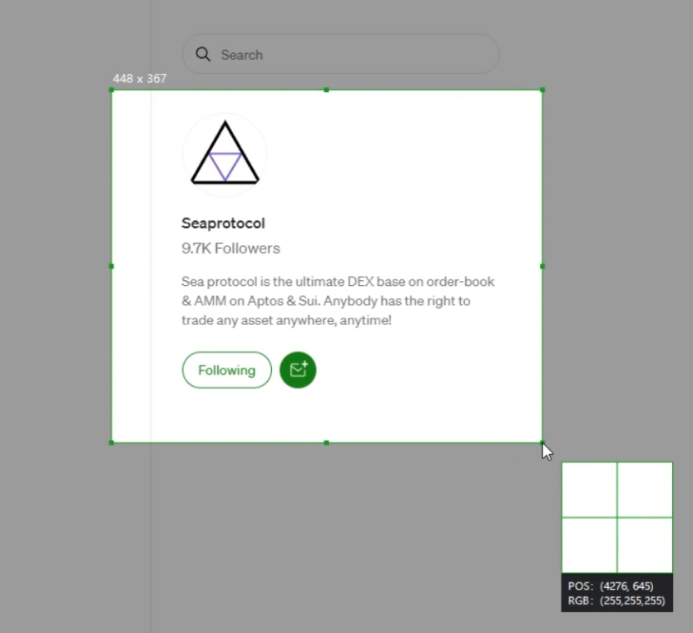
Task: Click the magnifier crosshair preview box
Action: [x=617, y=517]
